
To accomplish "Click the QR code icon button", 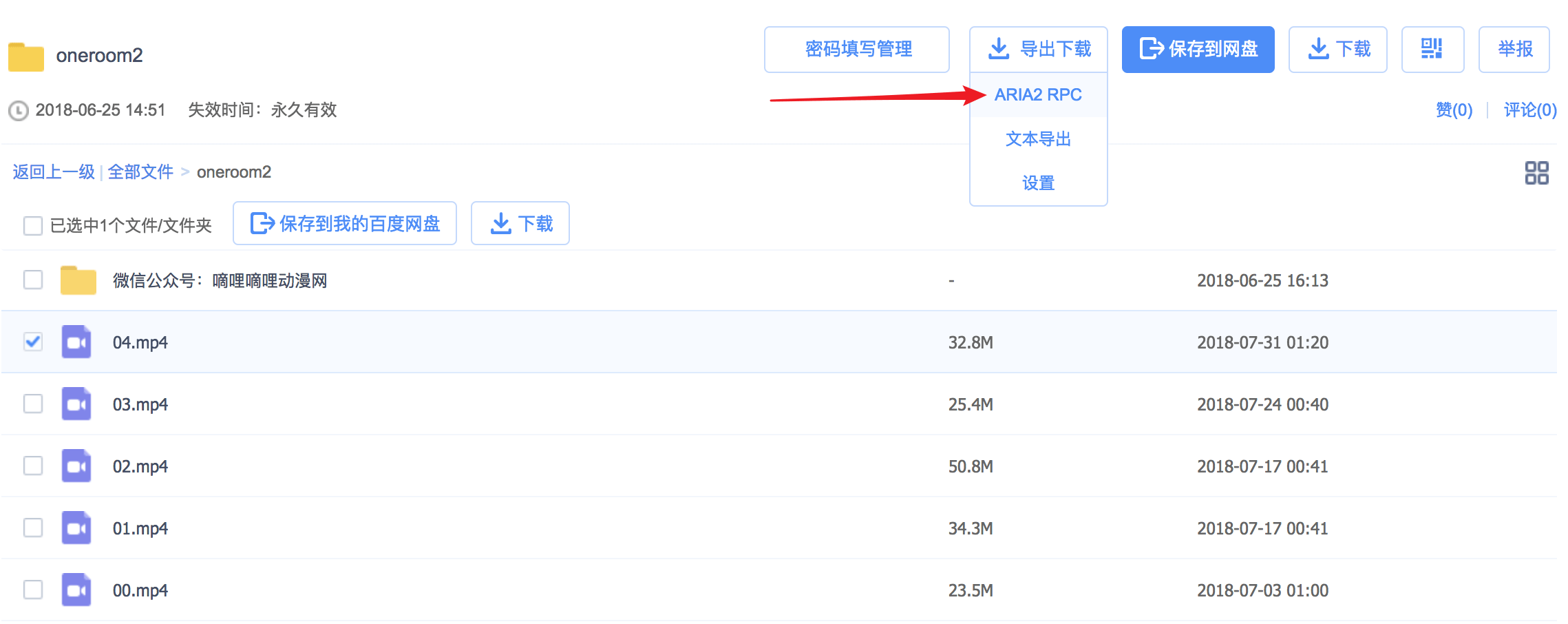I will (1432, 49).
